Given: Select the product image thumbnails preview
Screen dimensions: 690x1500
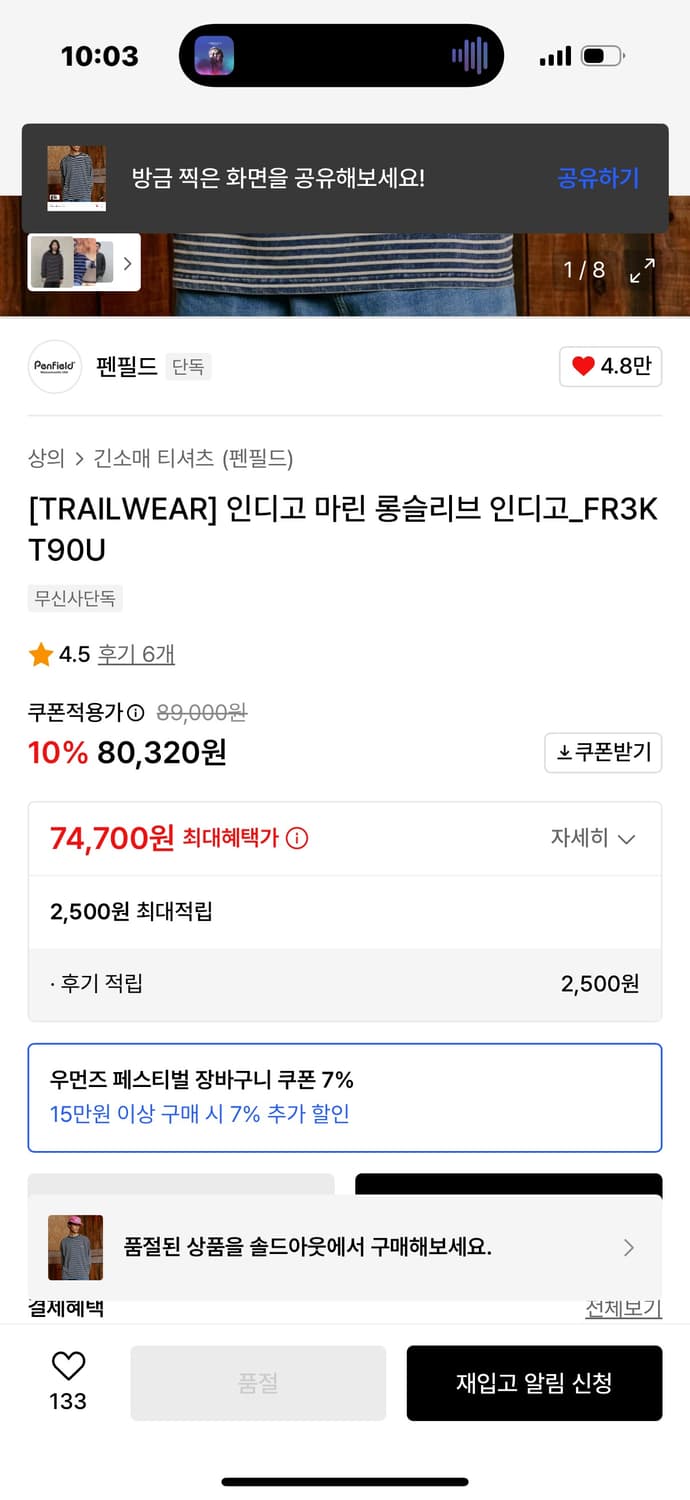Looking at the screenshot, I should tap(72, 262).
